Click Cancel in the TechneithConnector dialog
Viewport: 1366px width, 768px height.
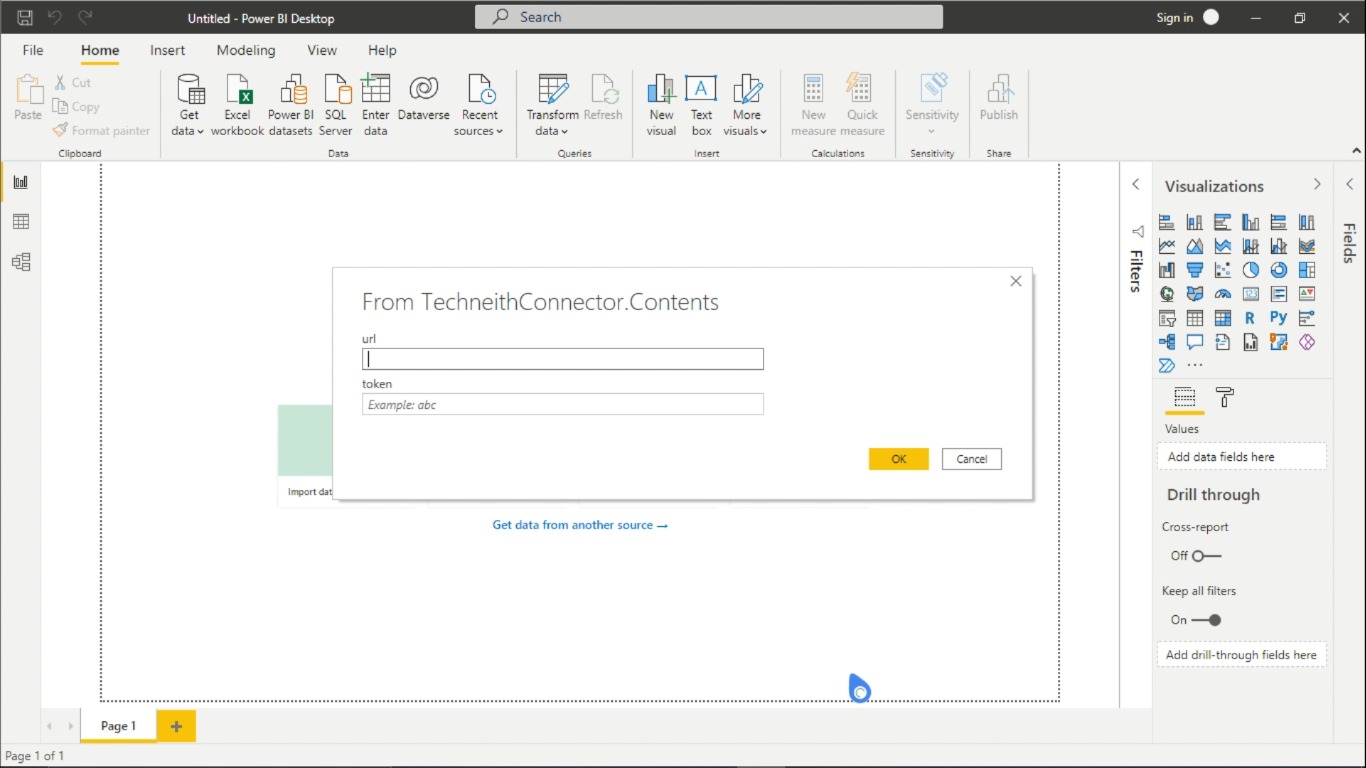[x=972, y=459]
